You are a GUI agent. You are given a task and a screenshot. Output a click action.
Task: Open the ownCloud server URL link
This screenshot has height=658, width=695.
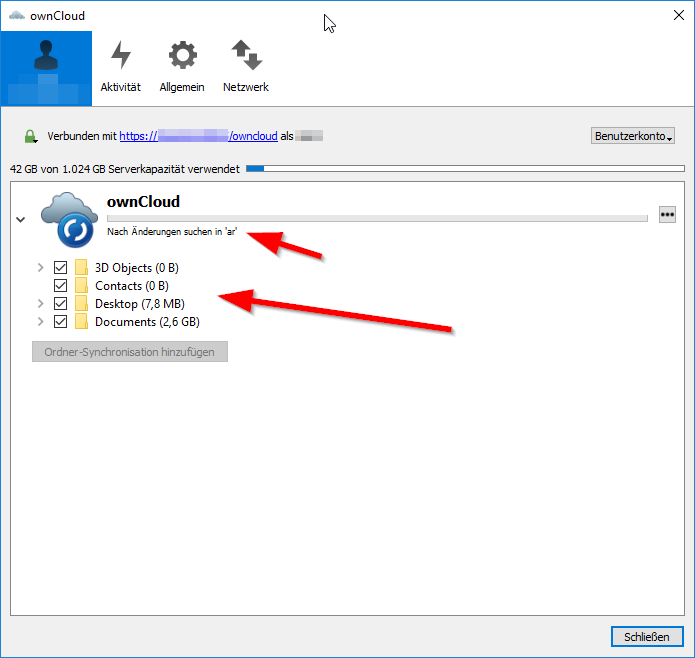[198, 136]
